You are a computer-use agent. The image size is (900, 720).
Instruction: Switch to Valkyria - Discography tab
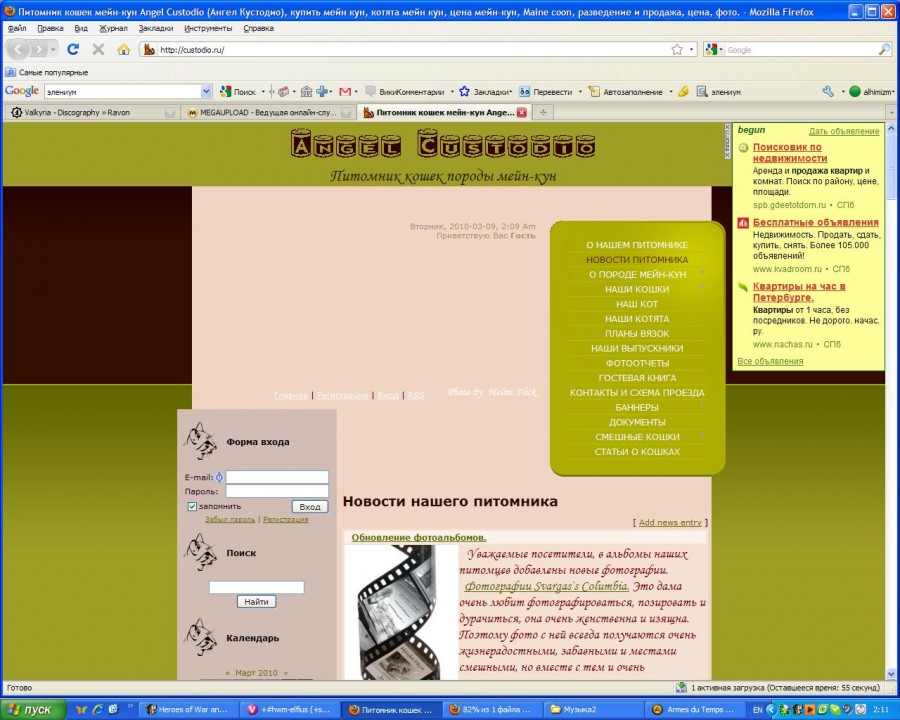92,113
